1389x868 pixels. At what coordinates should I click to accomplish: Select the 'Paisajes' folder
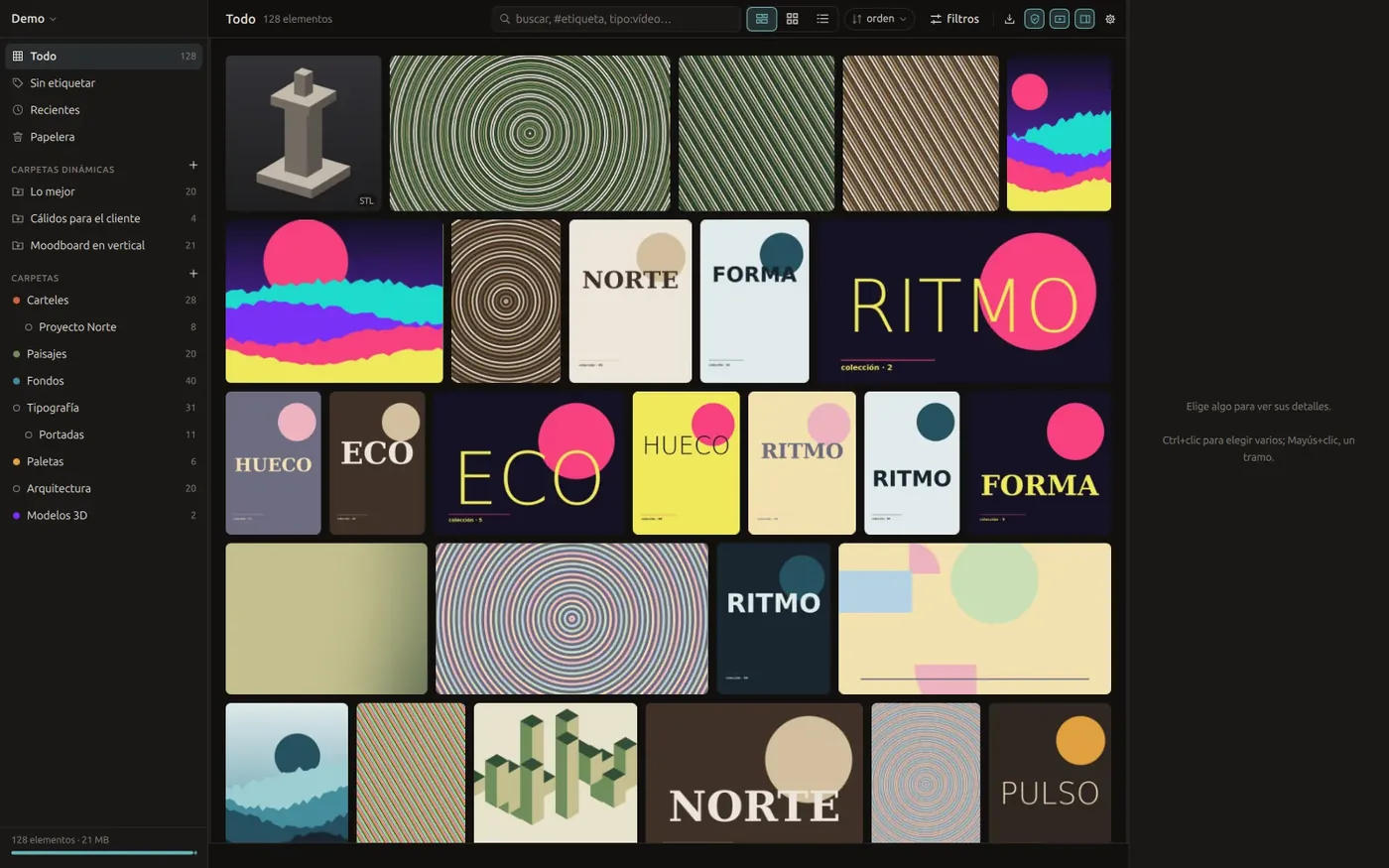tap(103, 354)
